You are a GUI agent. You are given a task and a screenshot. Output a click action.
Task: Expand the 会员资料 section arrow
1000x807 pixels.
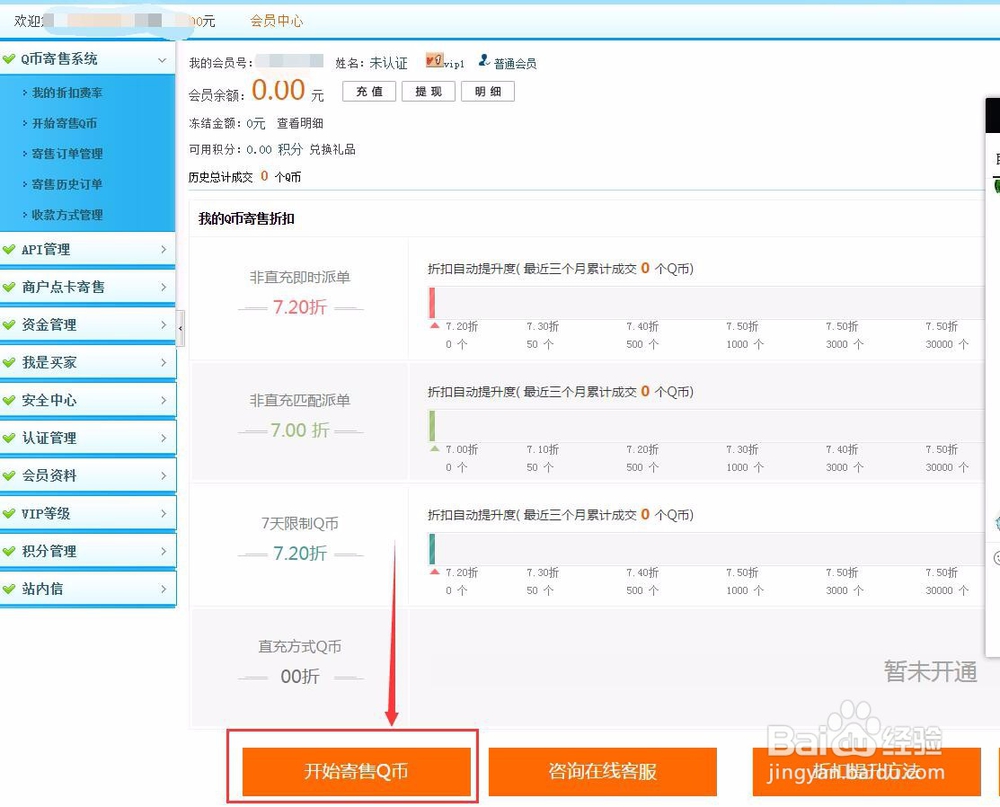(163, 475)
